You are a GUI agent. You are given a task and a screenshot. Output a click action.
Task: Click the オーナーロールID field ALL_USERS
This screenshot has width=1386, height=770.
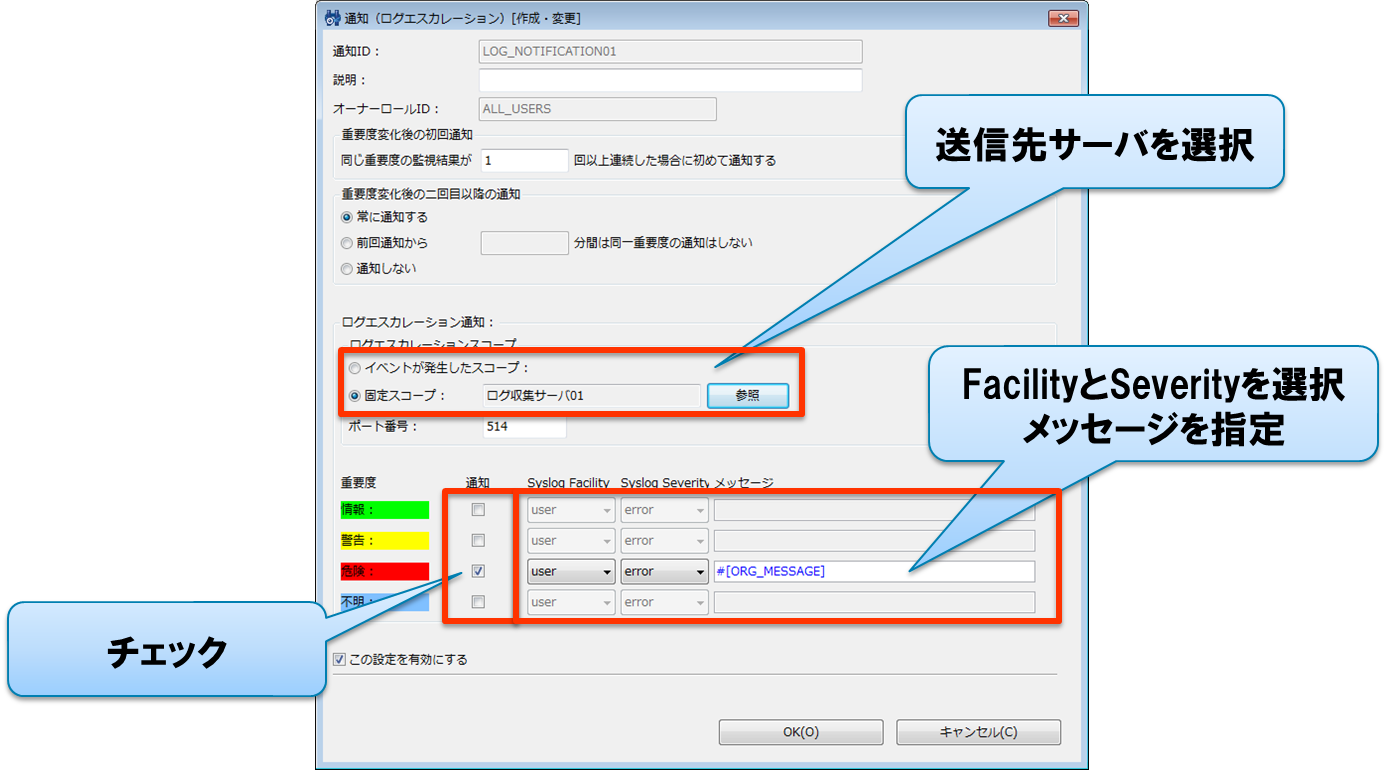pos(598,109)
